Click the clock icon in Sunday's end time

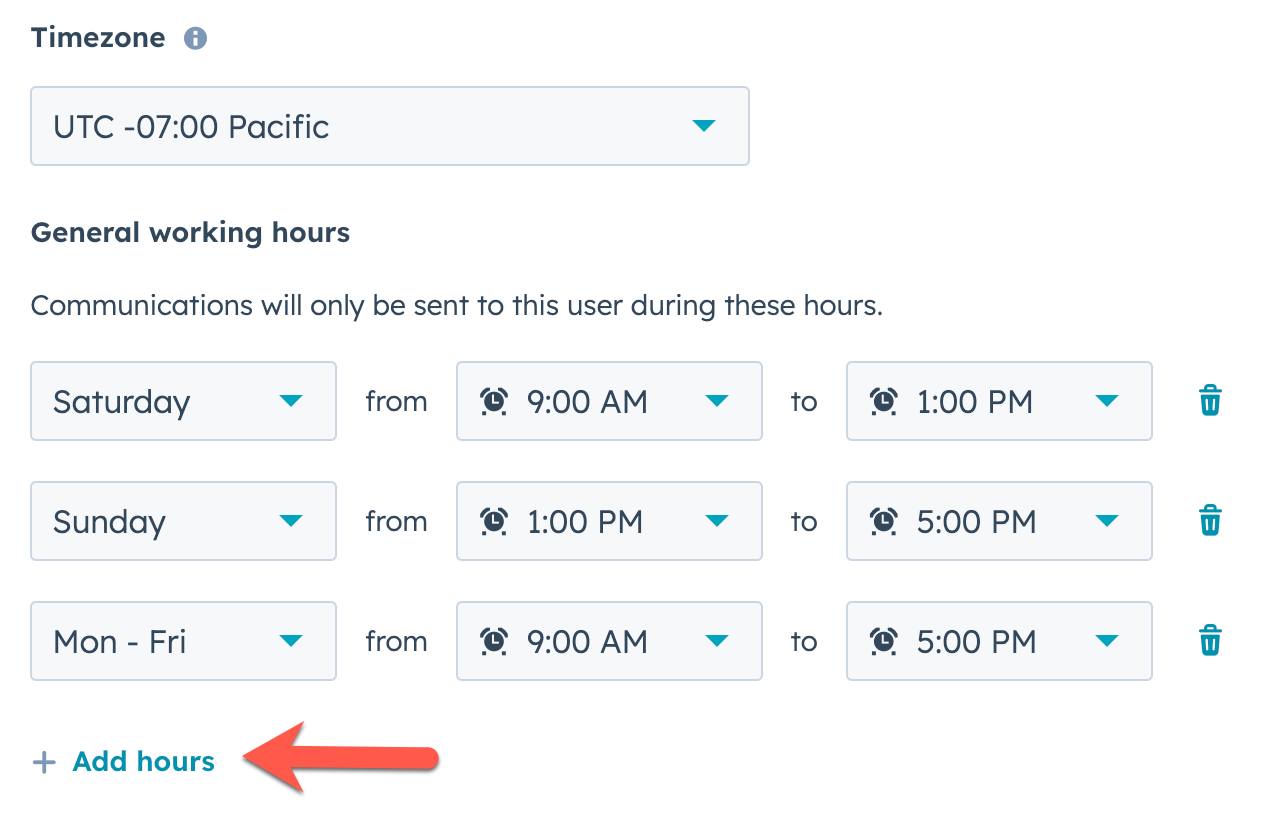[x=886, y=521]
